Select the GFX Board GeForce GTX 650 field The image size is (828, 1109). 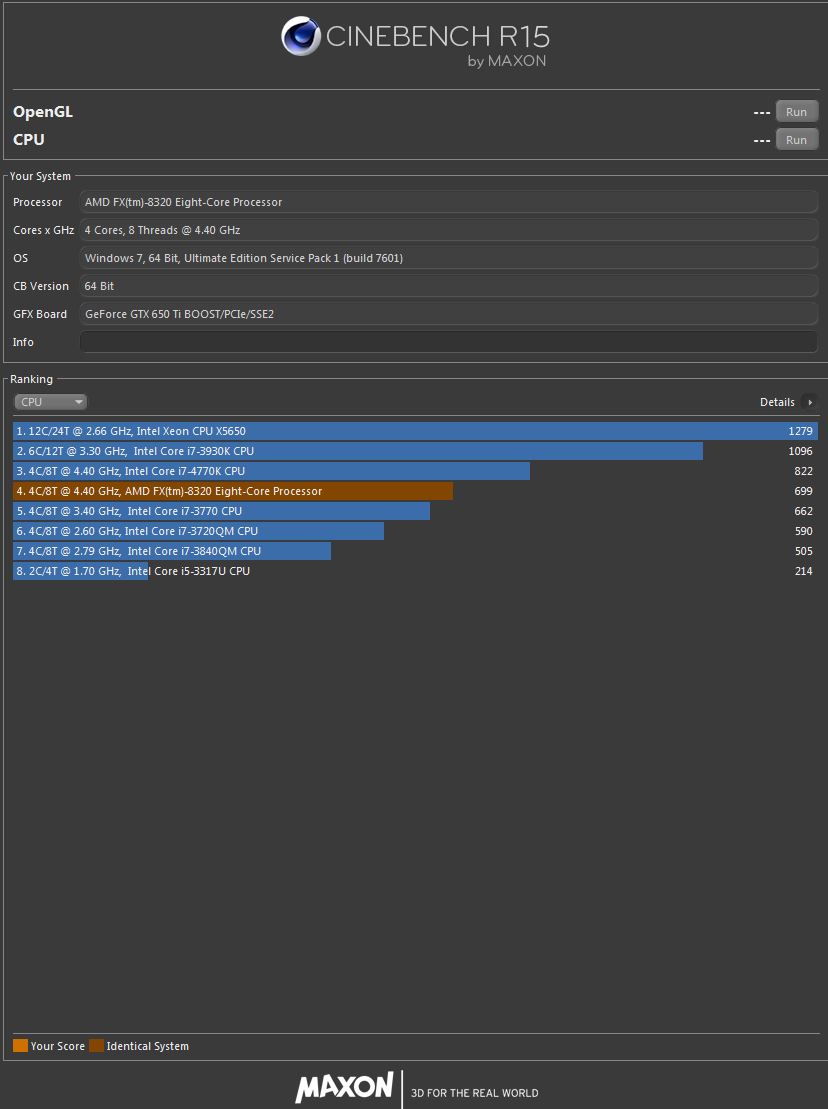click(449, 313)
